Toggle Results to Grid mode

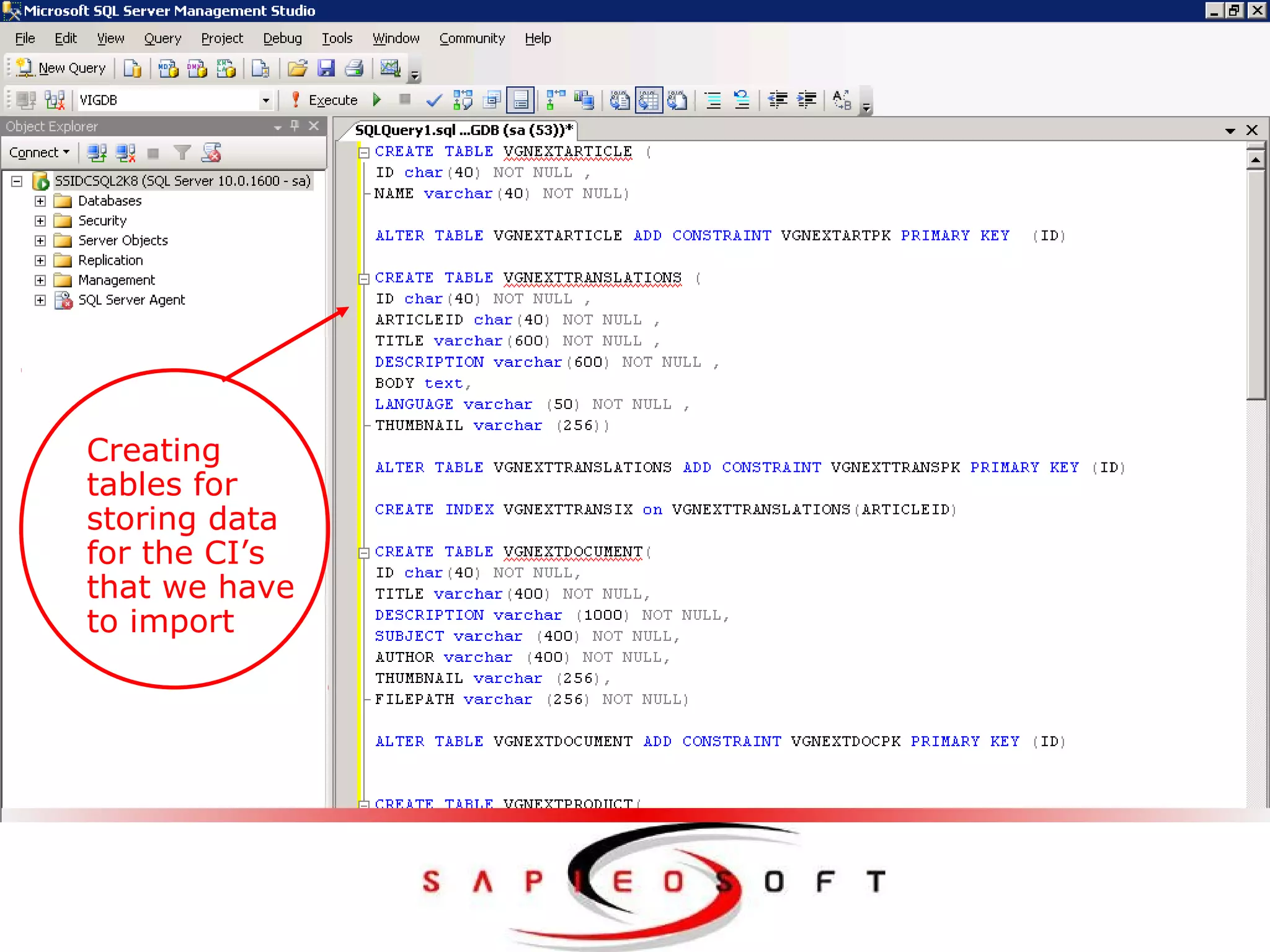tap(648, 100)
